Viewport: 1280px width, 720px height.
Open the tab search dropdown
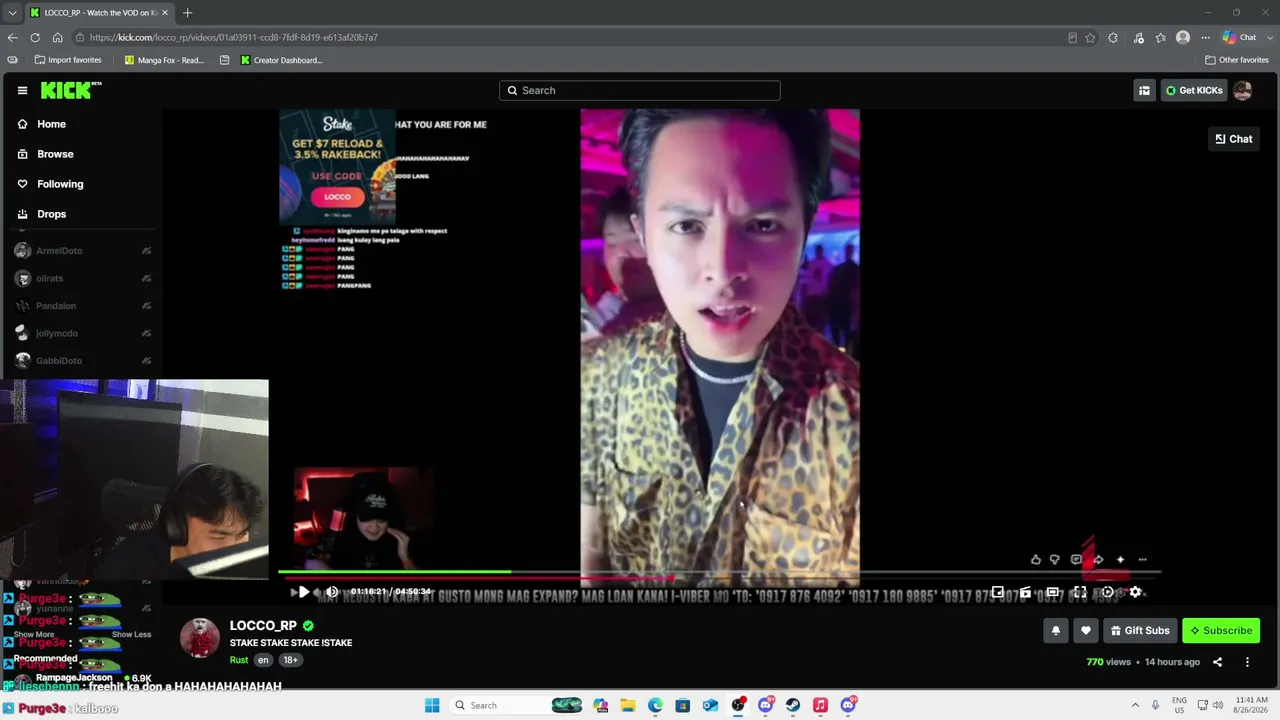(x=12, y=13)
